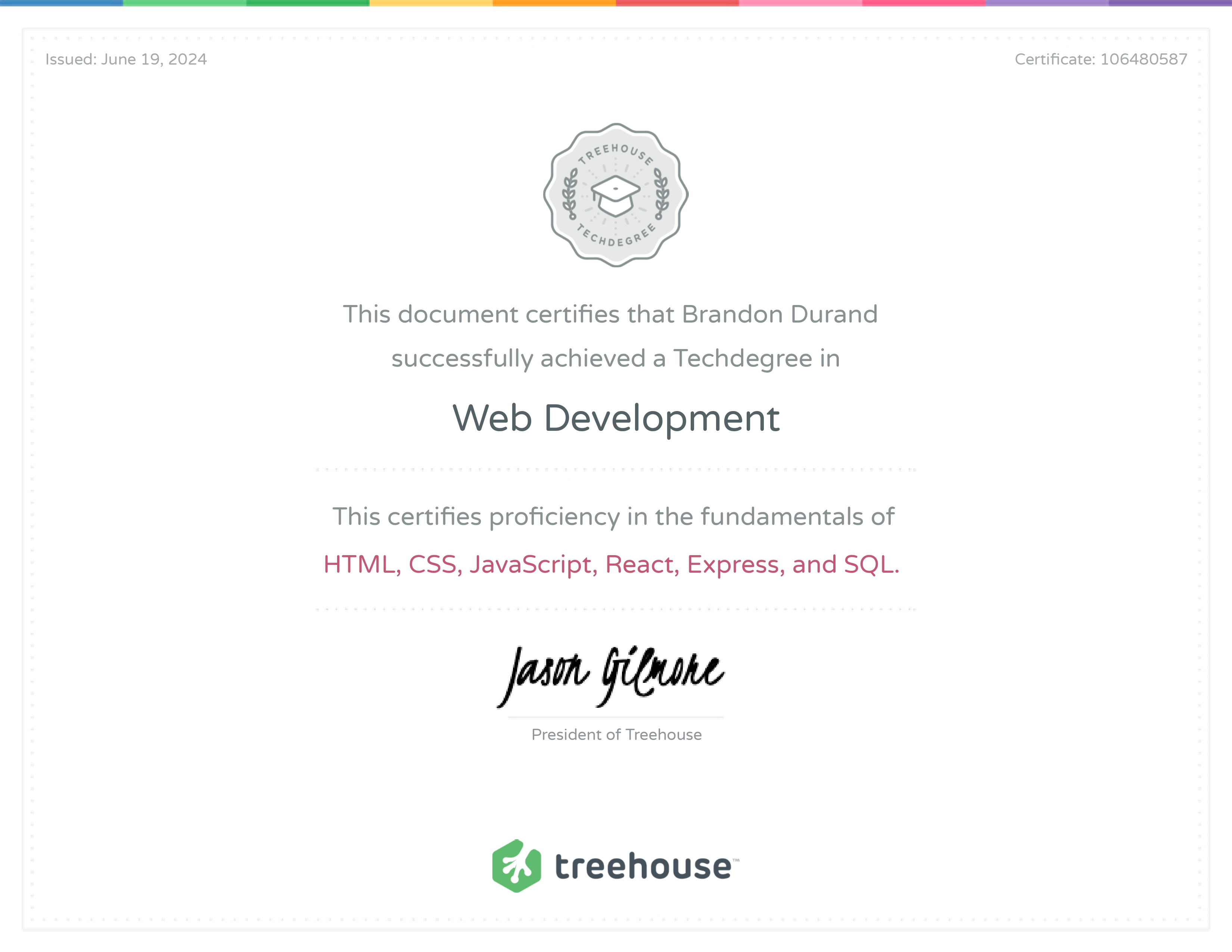Click the green Treehouse frog logo icon

point(516,866)
